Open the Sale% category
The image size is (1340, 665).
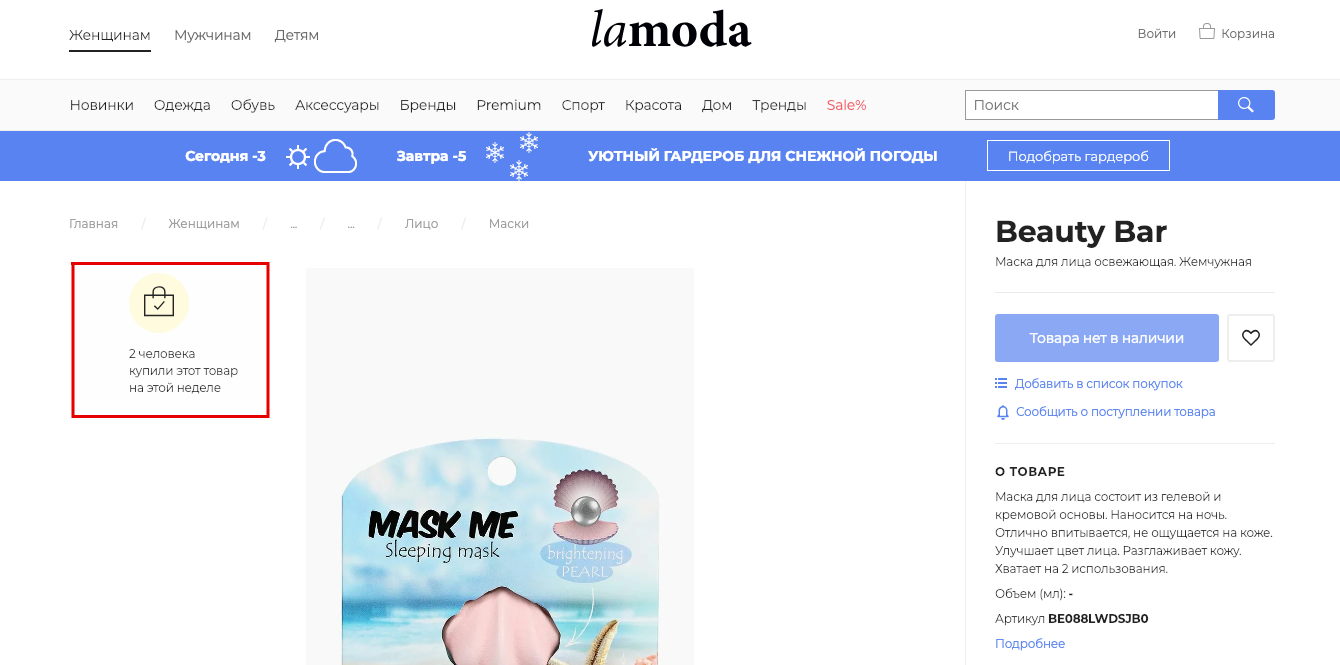846,105
